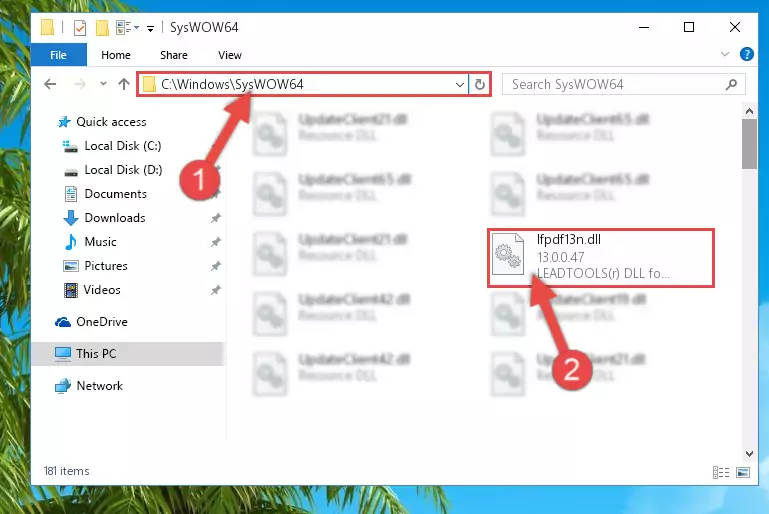The image size is (769, 514).
Task: Minimize the SysWOW64 window
Action: tap(644, 27)
